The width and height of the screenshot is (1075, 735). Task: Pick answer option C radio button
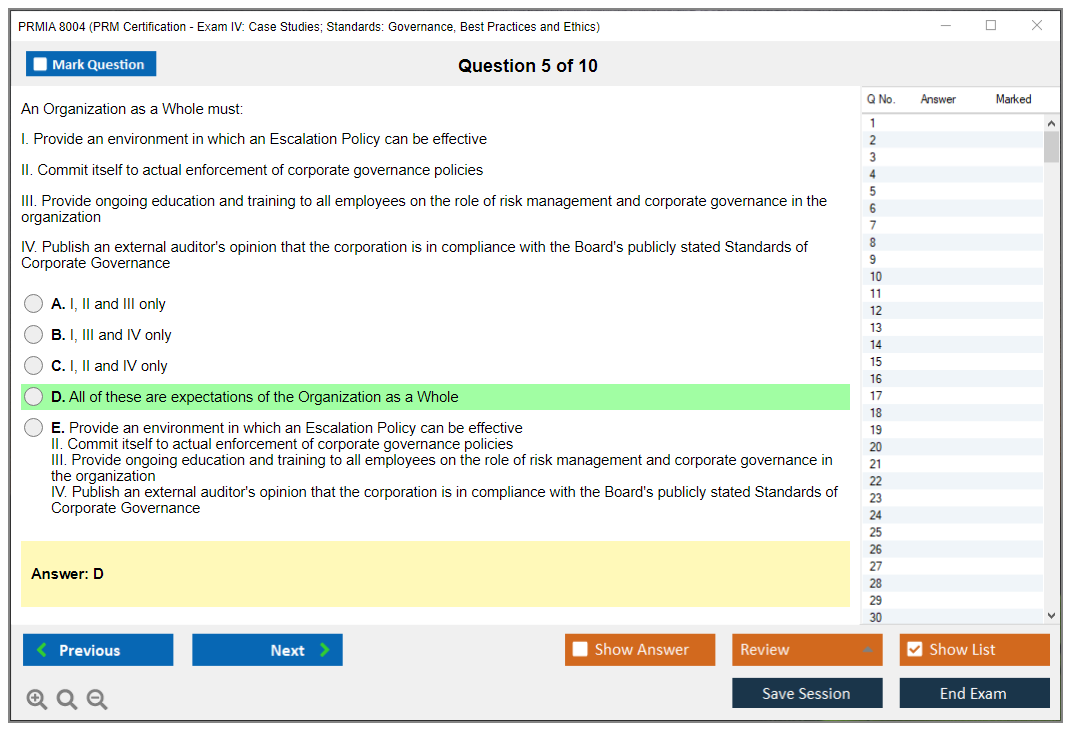point(34,366)
